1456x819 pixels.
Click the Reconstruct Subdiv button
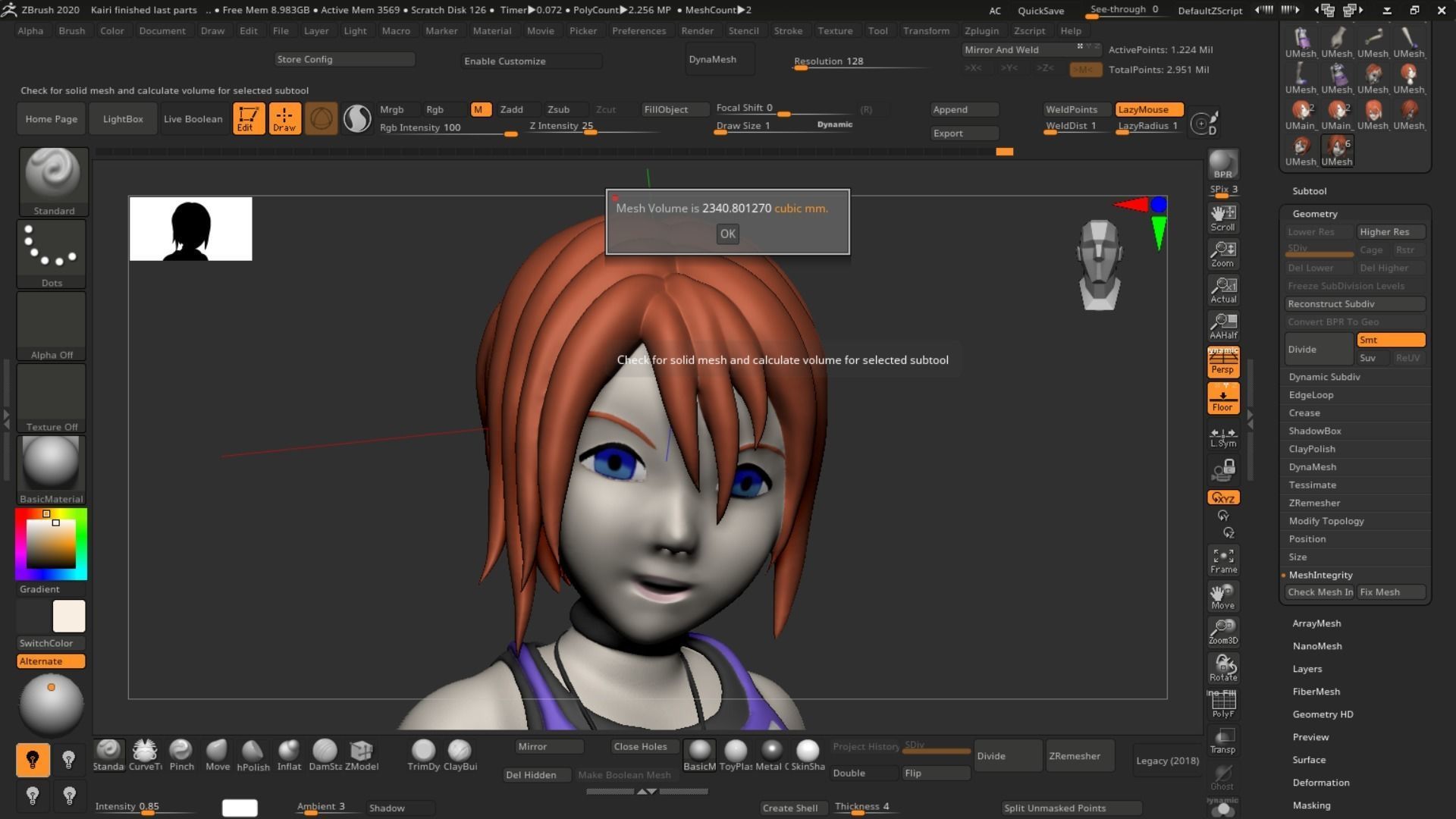click(x=1355, y=304)
